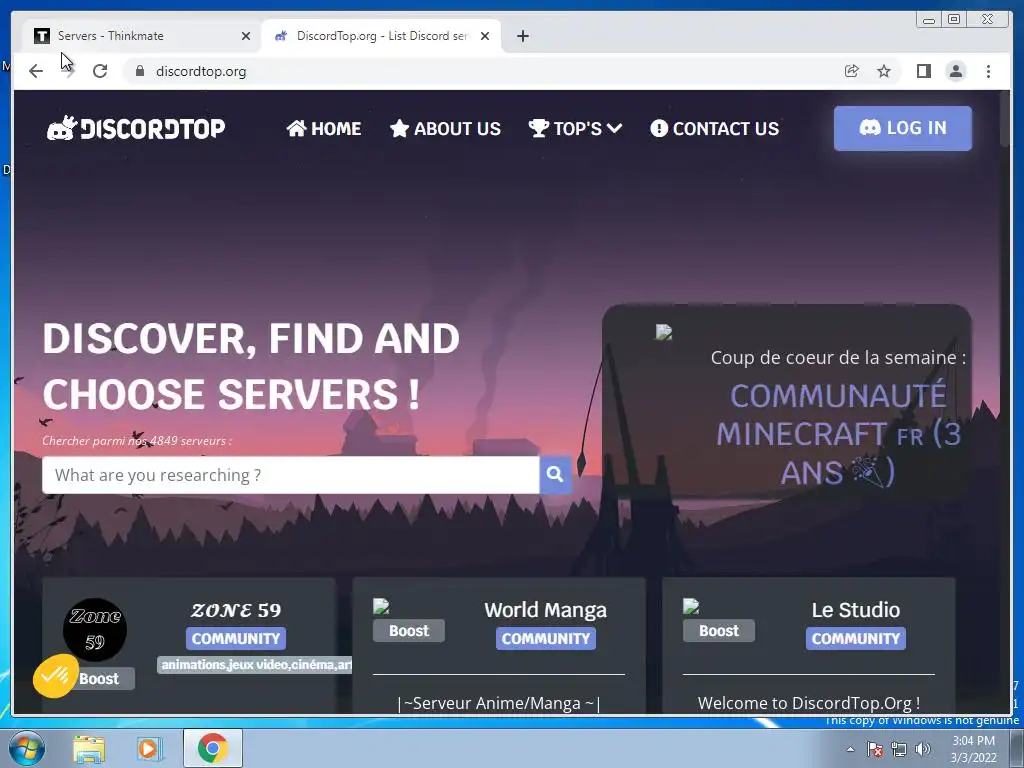
Task: Click the Boost badge on Le Studio
Action: pos(718,631)
